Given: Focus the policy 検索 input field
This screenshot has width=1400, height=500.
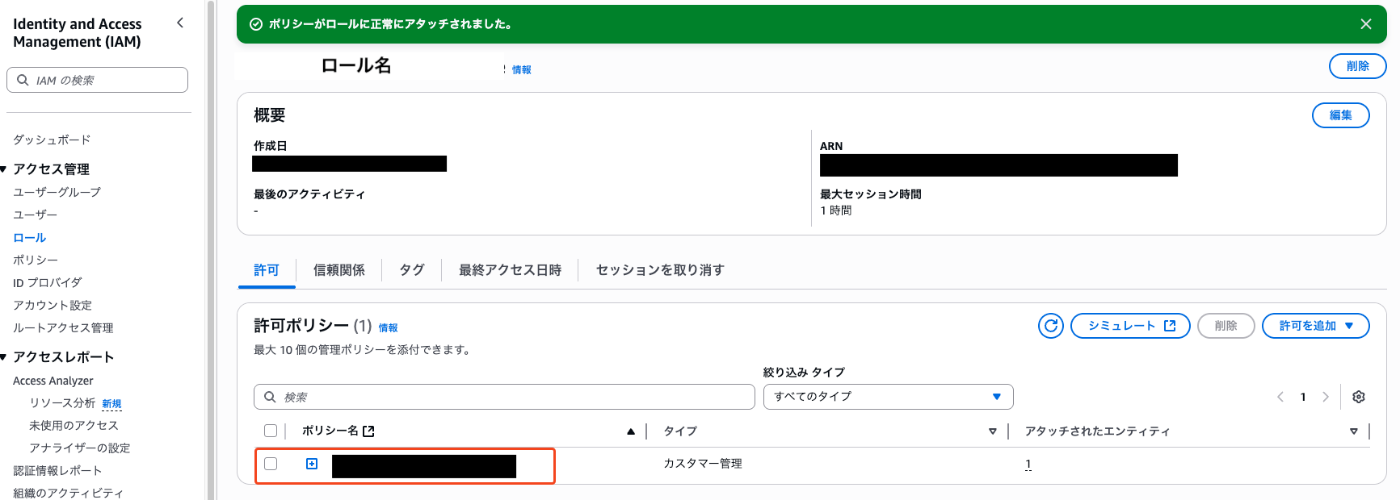Looking at the screenshot, I should [x=504, y=397].
